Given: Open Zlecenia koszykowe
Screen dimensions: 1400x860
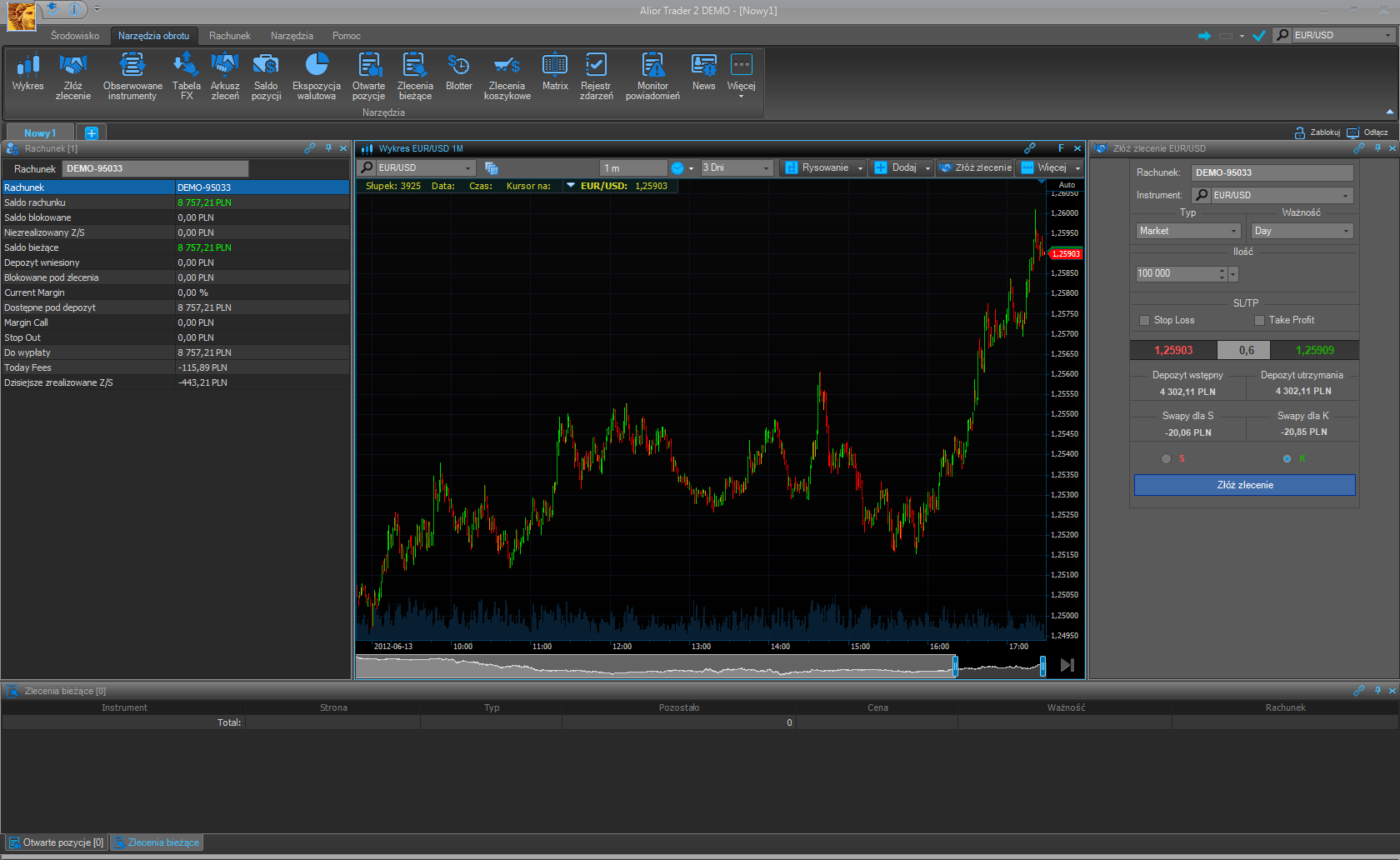Looking at the screenshot, I should pos(507,77).
